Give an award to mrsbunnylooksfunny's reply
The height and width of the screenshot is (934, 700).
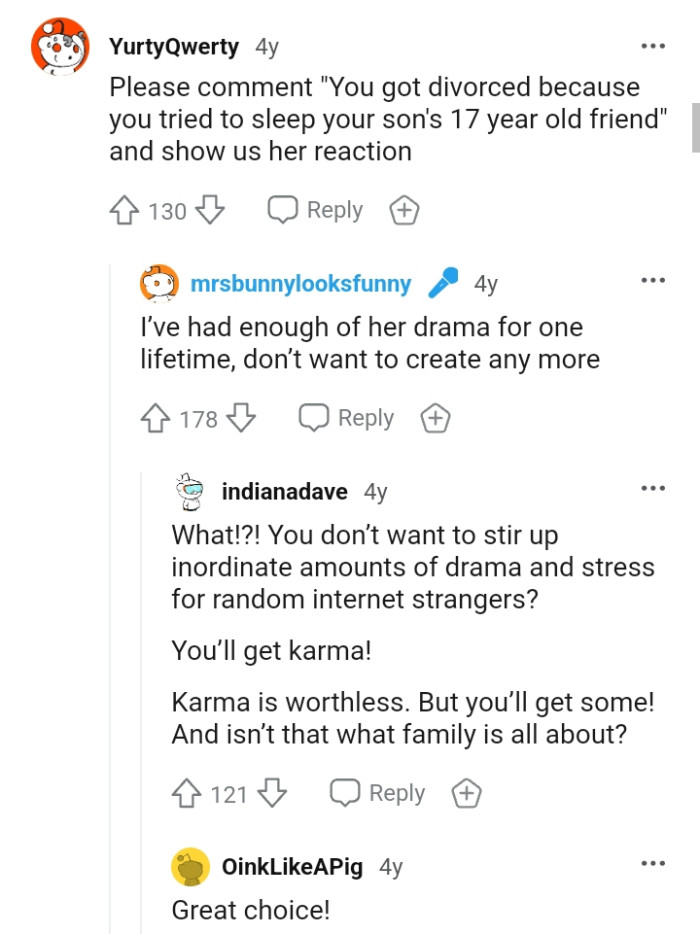pos(435,418)
